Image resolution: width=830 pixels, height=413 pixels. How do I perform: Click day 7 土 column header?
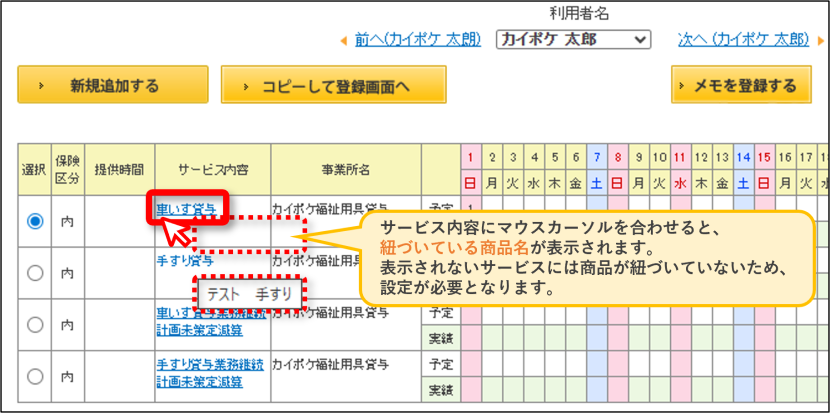click(x=597, y=169)
